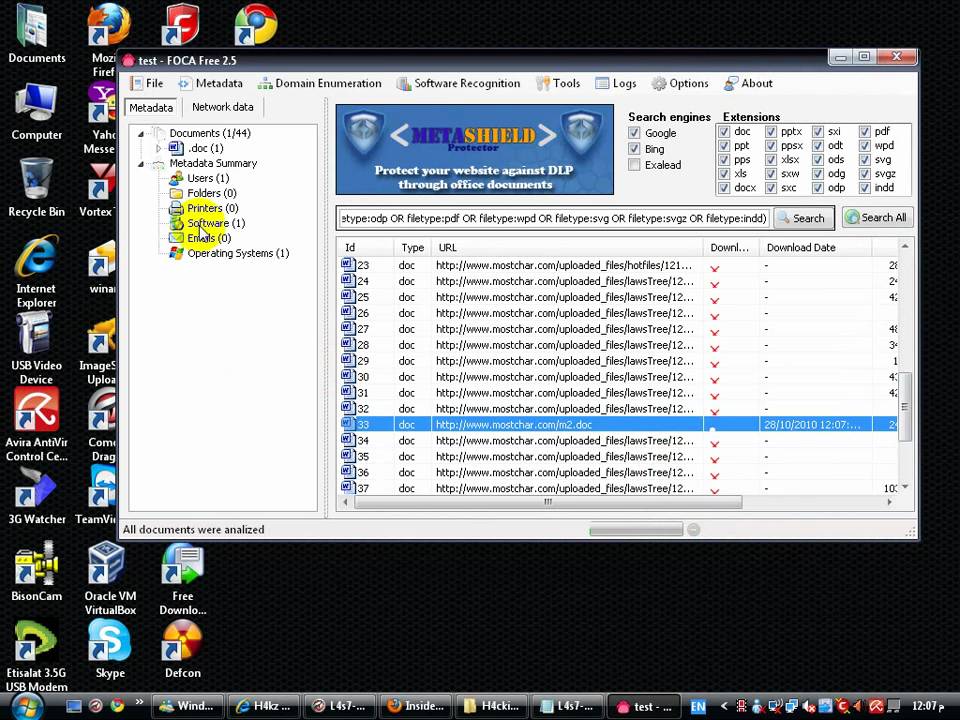Click the Search button
This screenshot has height=720, width=960.
[803, 218]
